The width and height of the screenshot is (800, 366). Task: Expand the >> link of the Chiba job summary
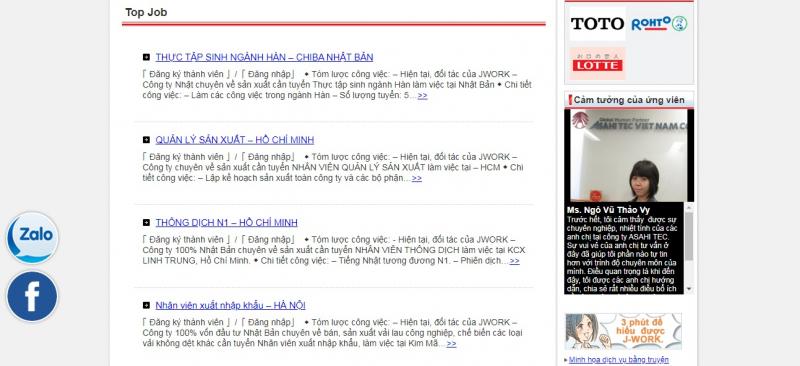pyautogui.click(x=422, y=95)
